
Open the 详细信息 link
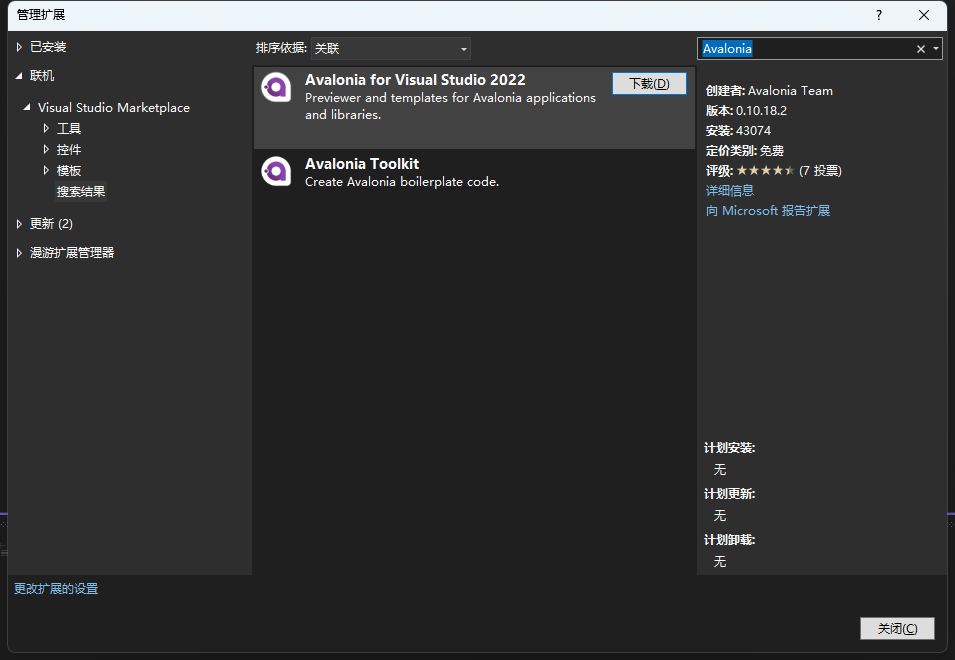tap(730, 191)
